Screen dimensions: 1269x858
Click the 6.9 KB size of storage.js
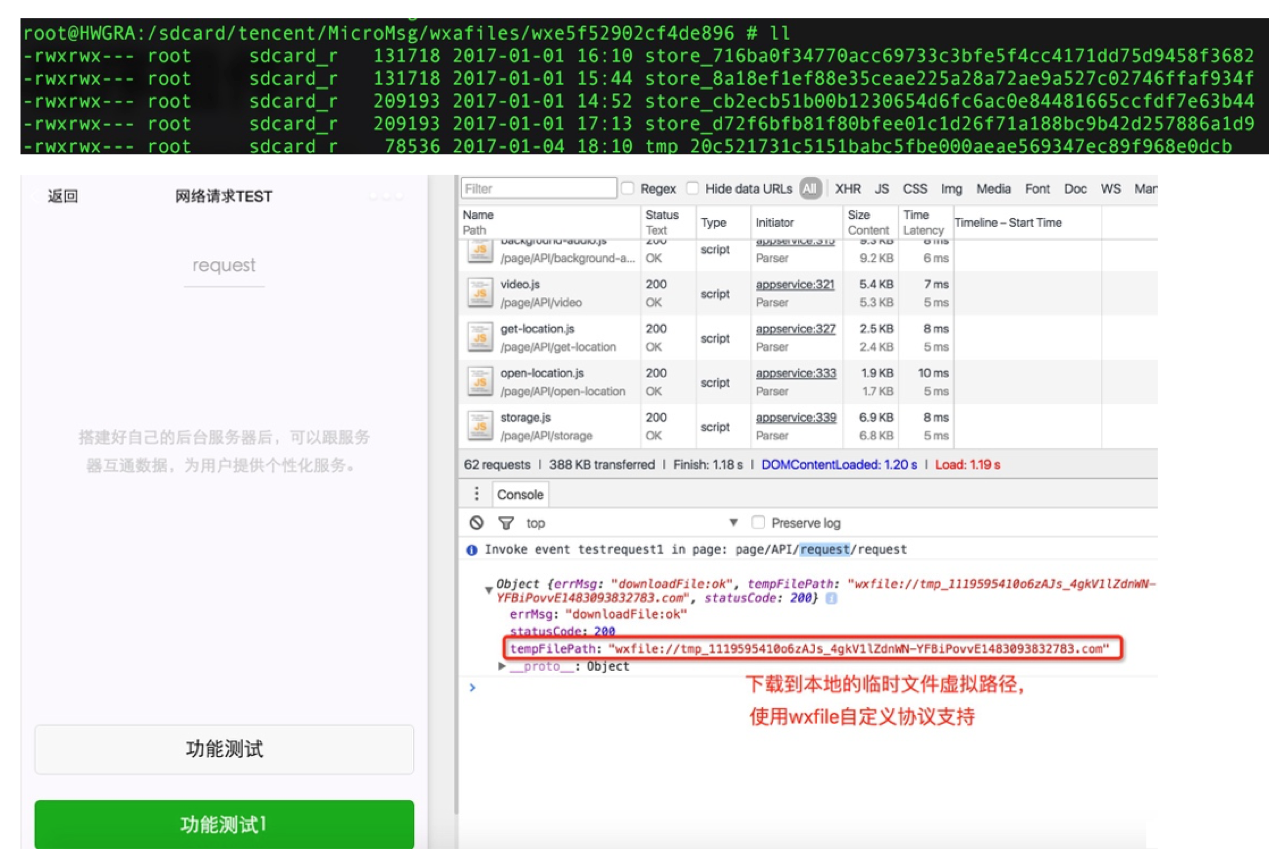point(876,418)
